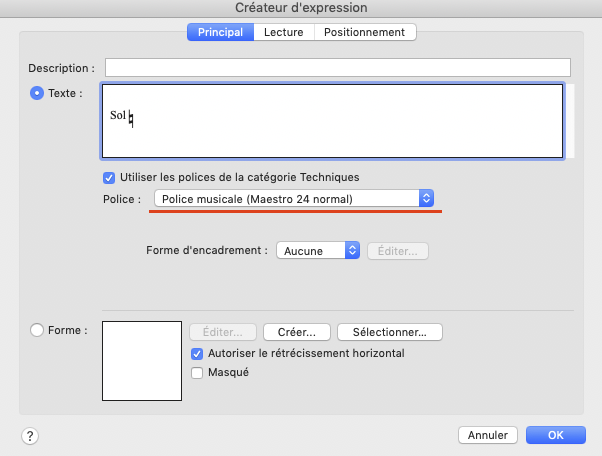Click the Sélectionner... button
The image size is (602, 456).
pos(390,331)
